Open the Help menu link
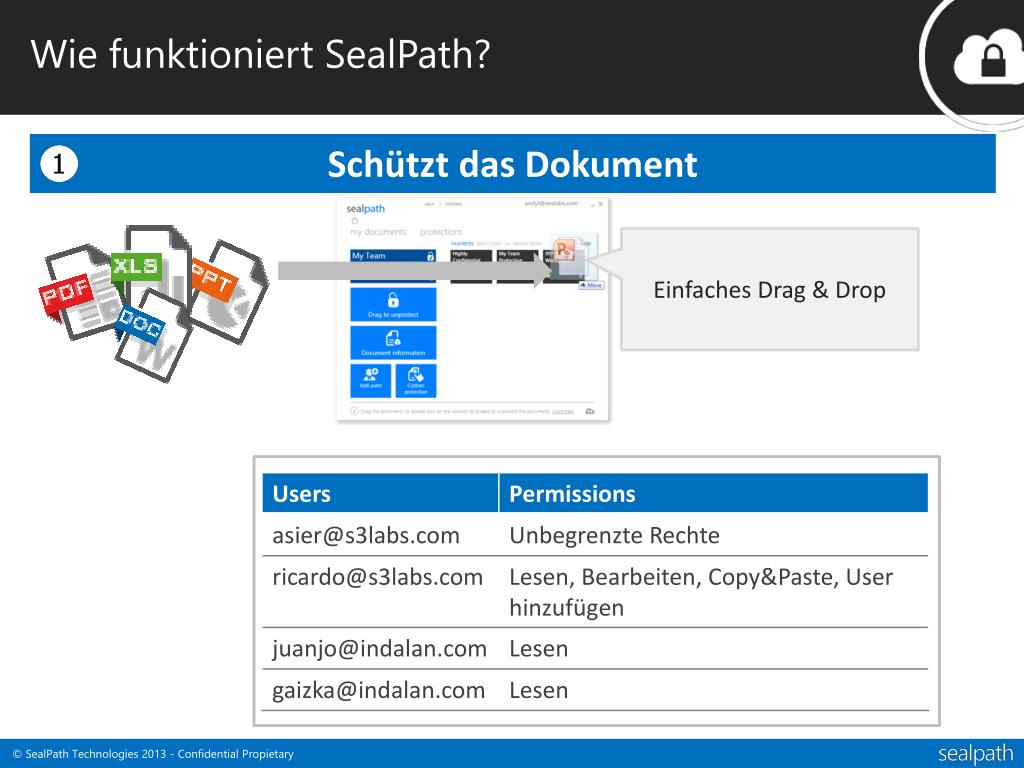This screenshot has height=768, width=1024. click(429, 204)
